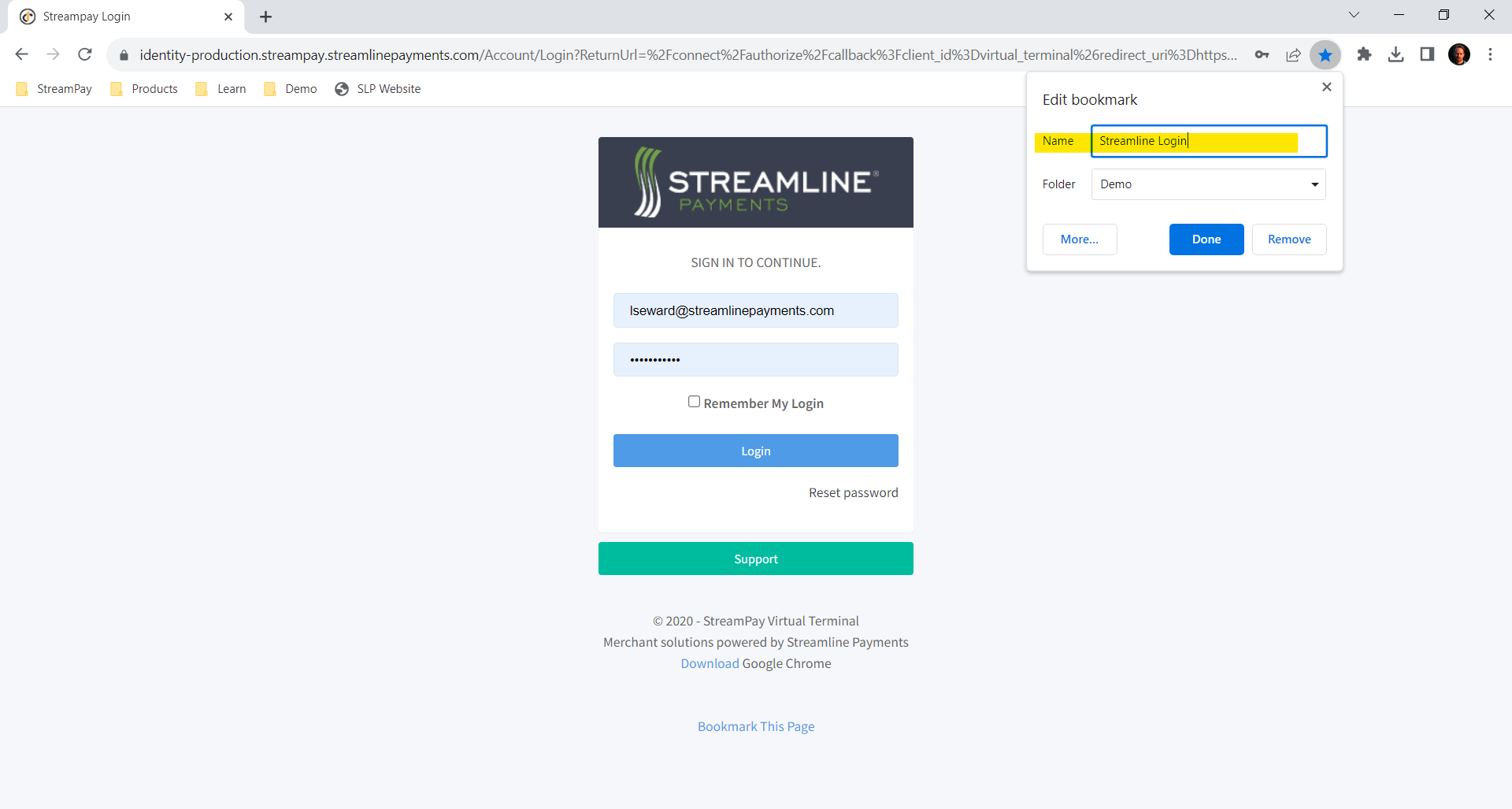Open the Downloads icon
This screenshot has height=809, width=1512.
click(1396, 54)
